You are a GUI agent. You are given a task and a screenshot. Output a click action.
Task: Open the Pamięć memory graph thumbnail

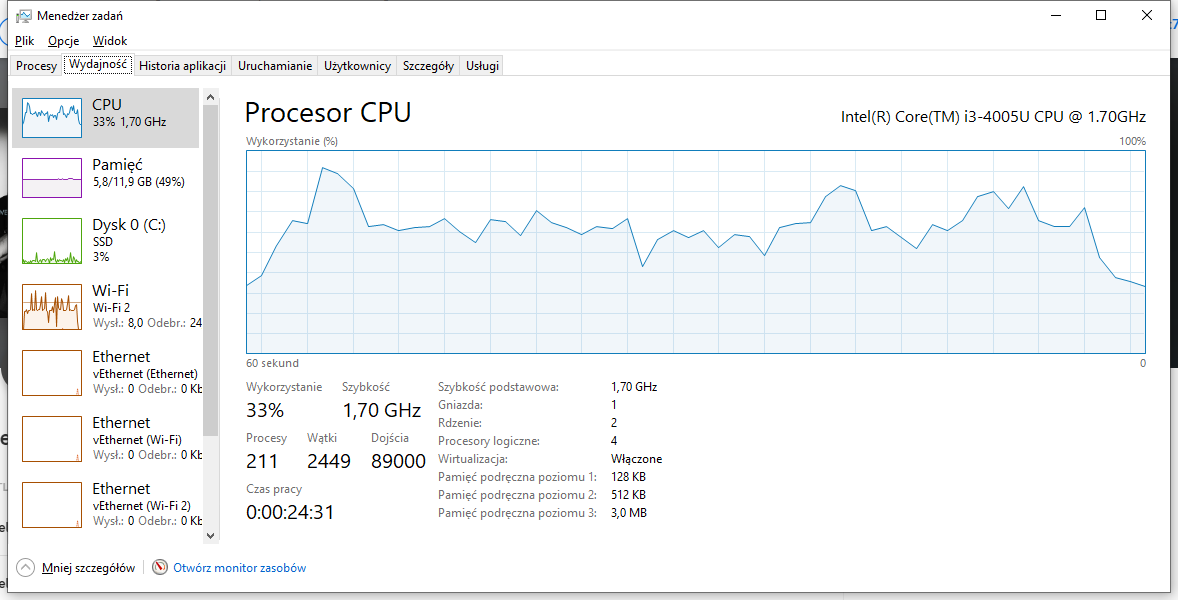(52, 178)
